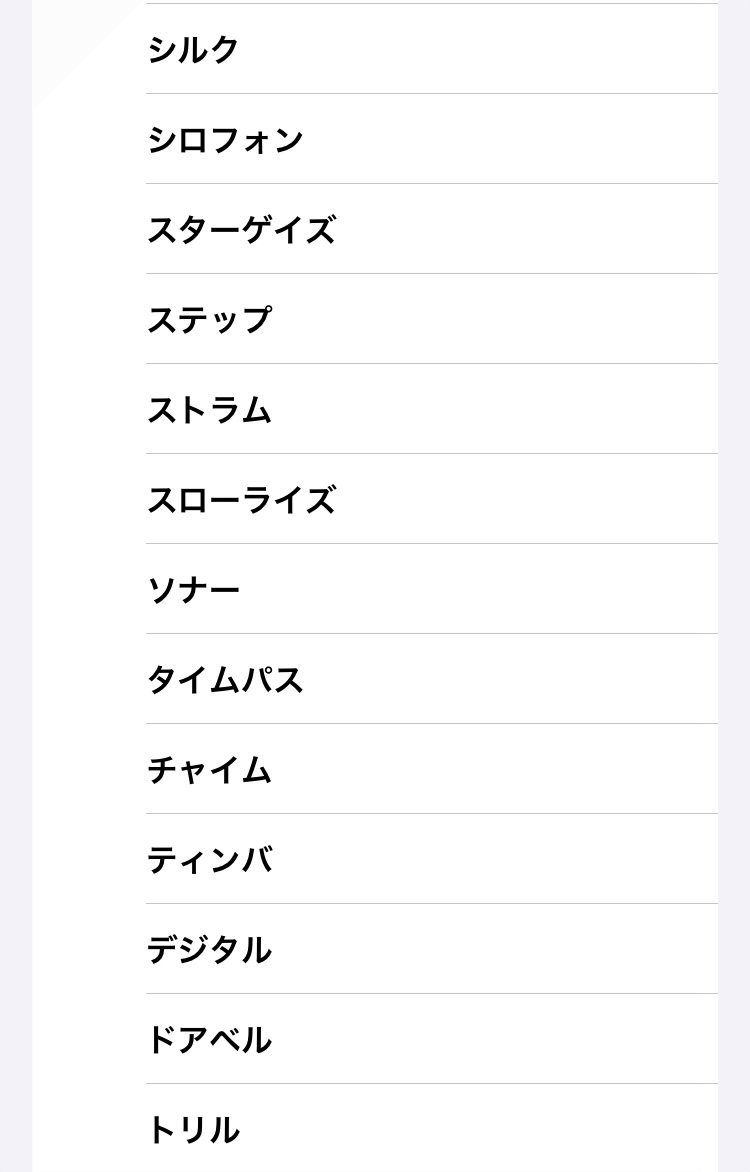Choose チャイム as the sound

(209, 769)
